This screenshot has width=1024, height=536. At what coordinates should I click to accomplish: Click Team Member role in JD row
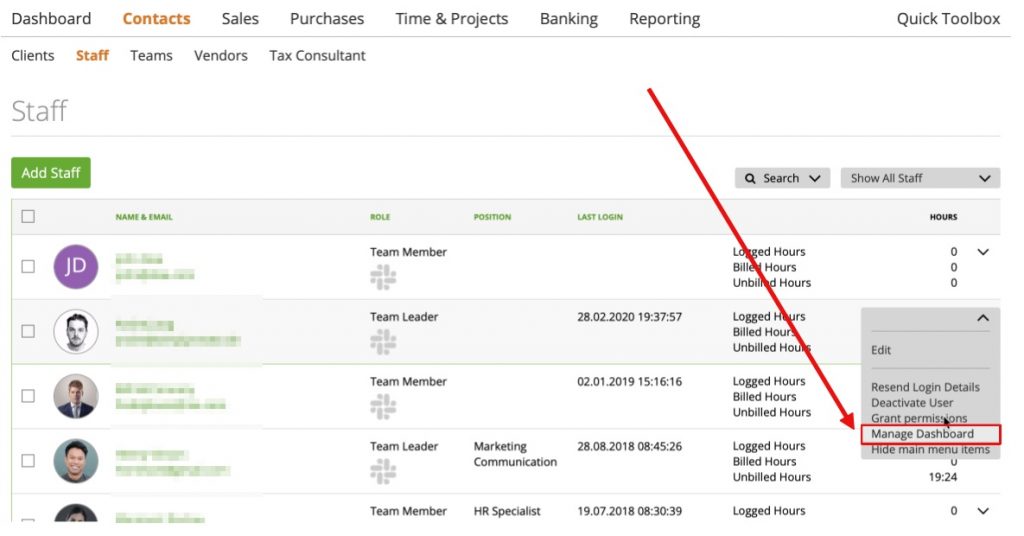pos(408,252)
